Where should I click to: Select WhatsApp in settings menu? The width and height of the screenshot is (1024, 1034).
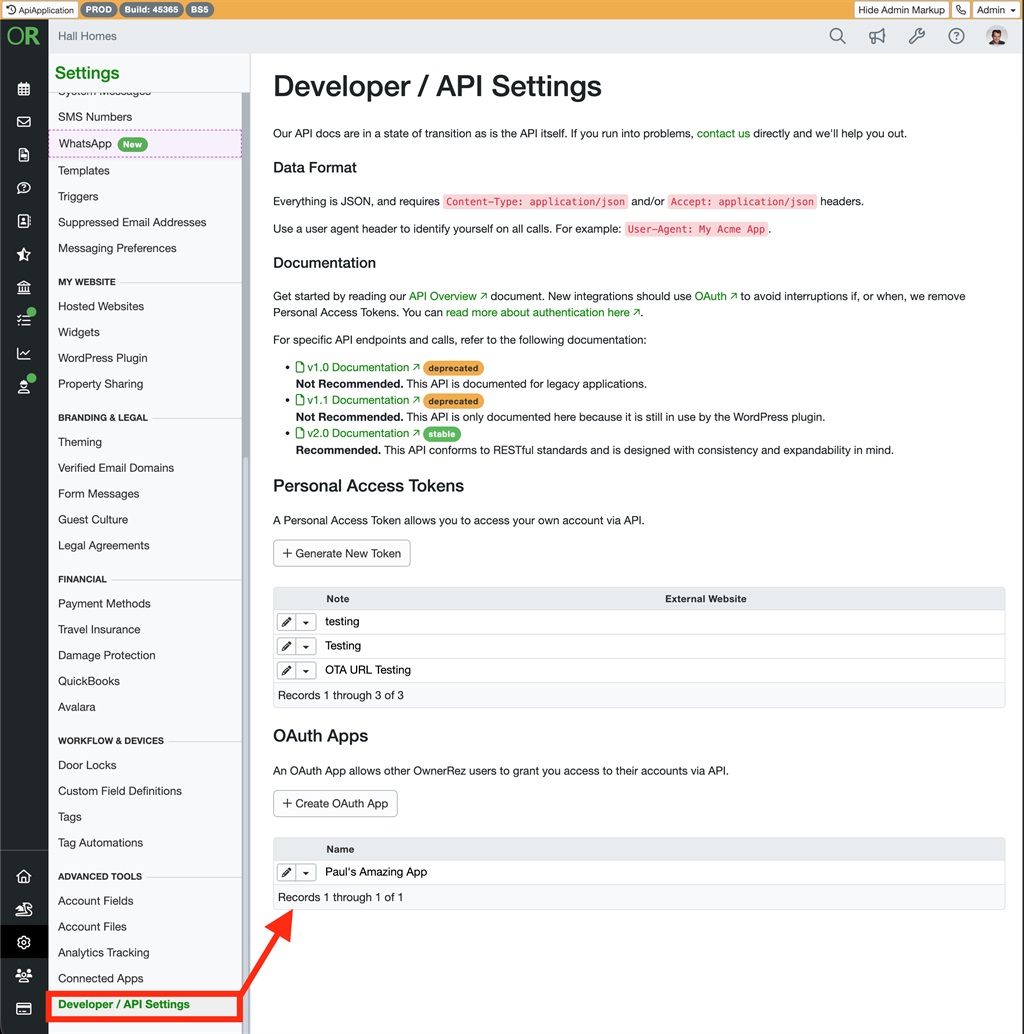(x=86, y=144)
